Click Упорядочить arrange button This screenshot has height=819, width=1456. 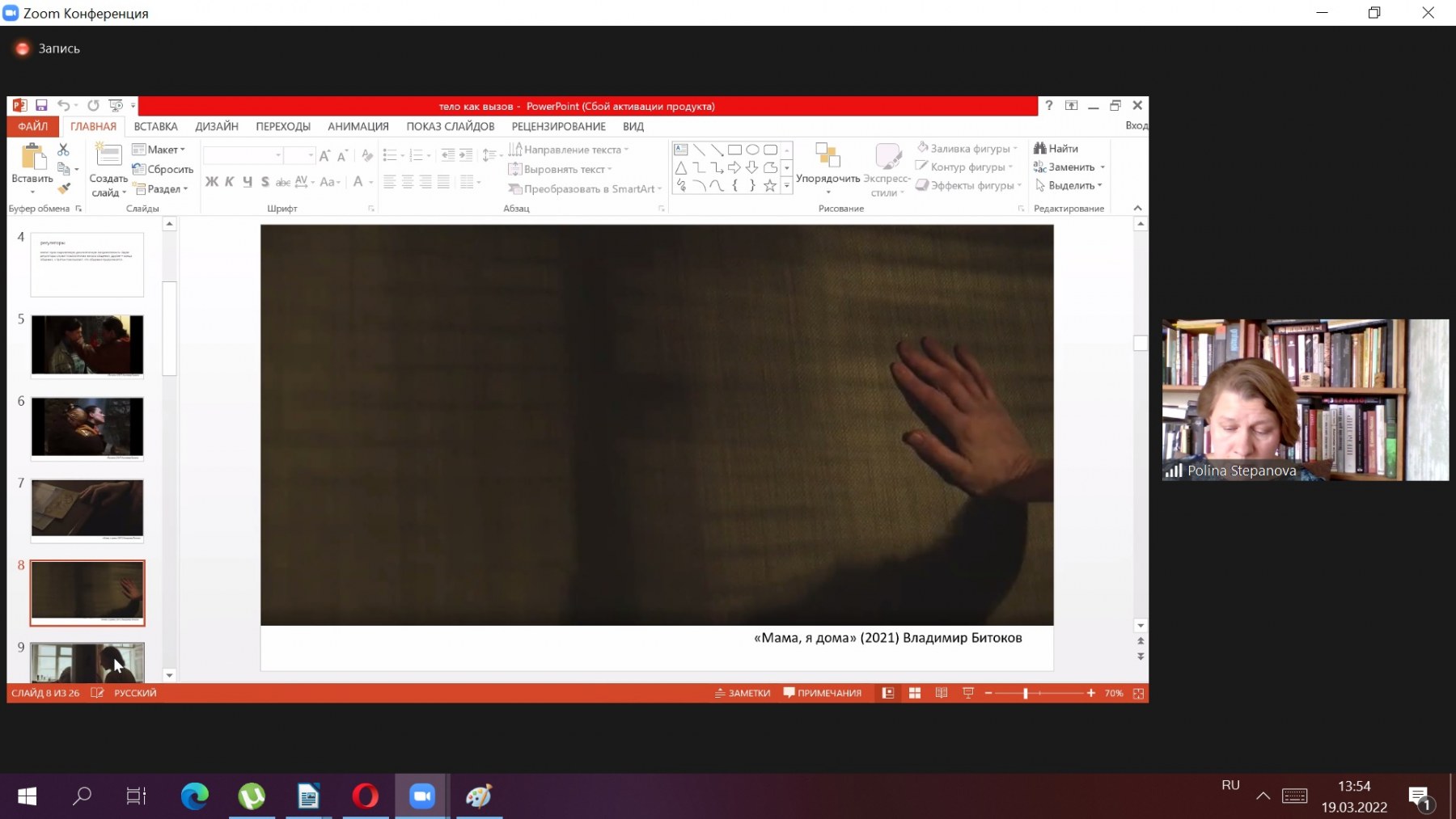coord(827,167)
